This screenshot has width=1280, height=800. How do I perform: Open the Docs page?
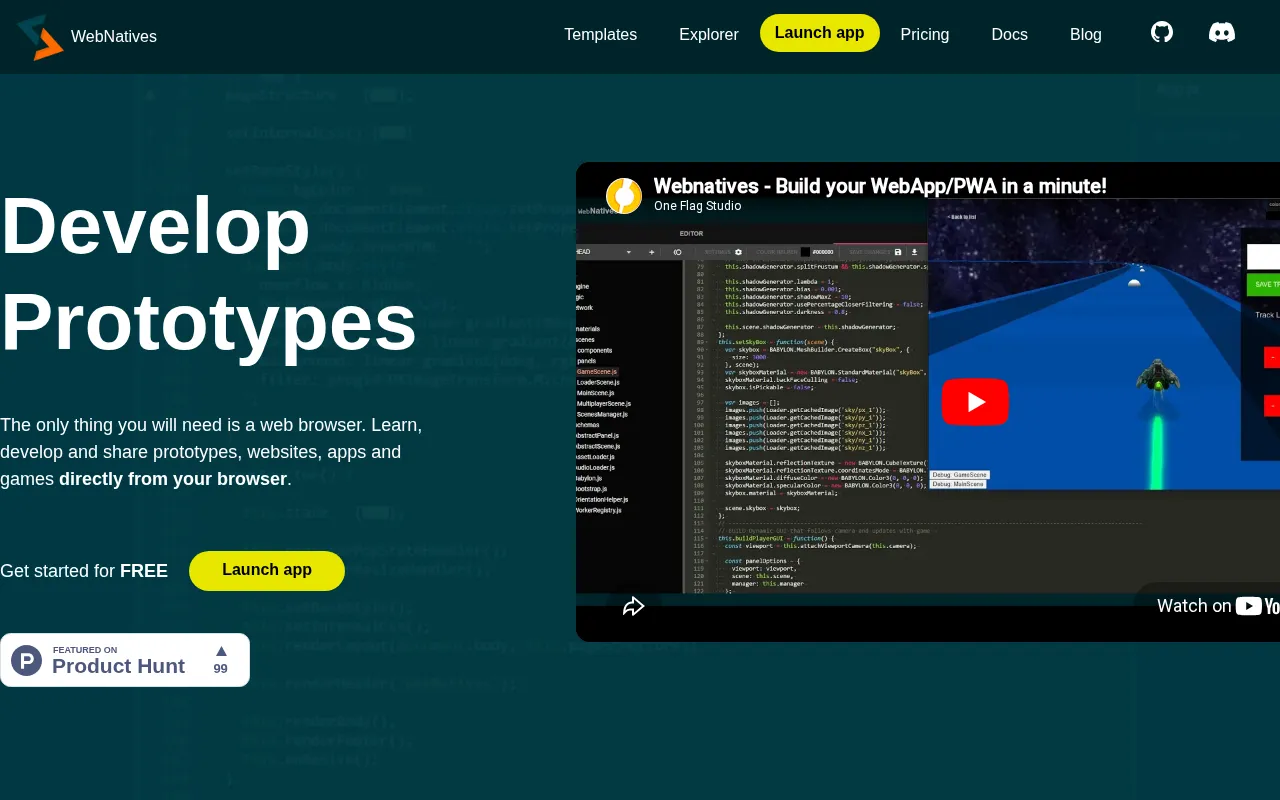coord(1009,34)
